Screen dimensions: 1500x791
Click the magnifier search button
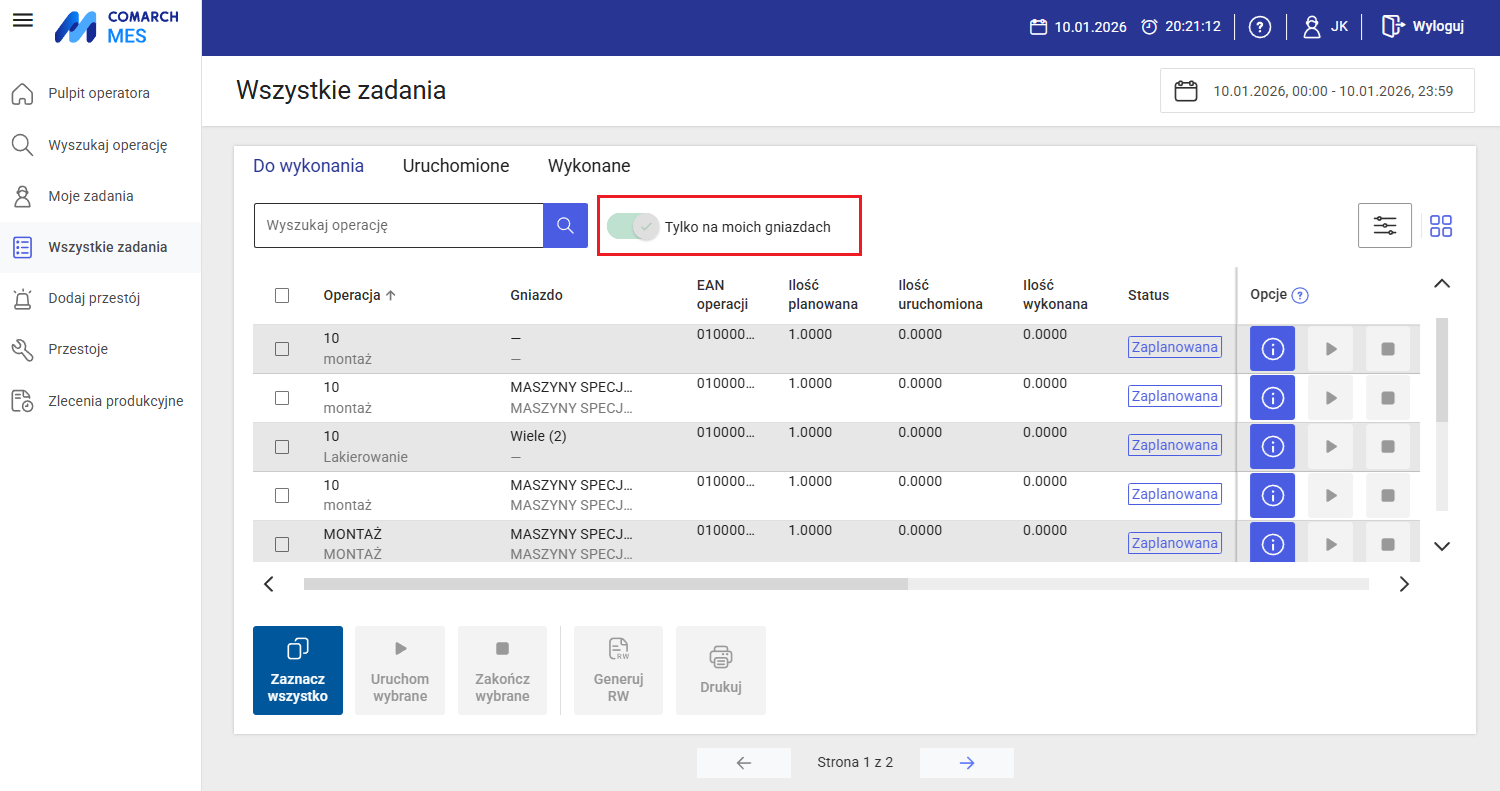click(x=565, y=226)
